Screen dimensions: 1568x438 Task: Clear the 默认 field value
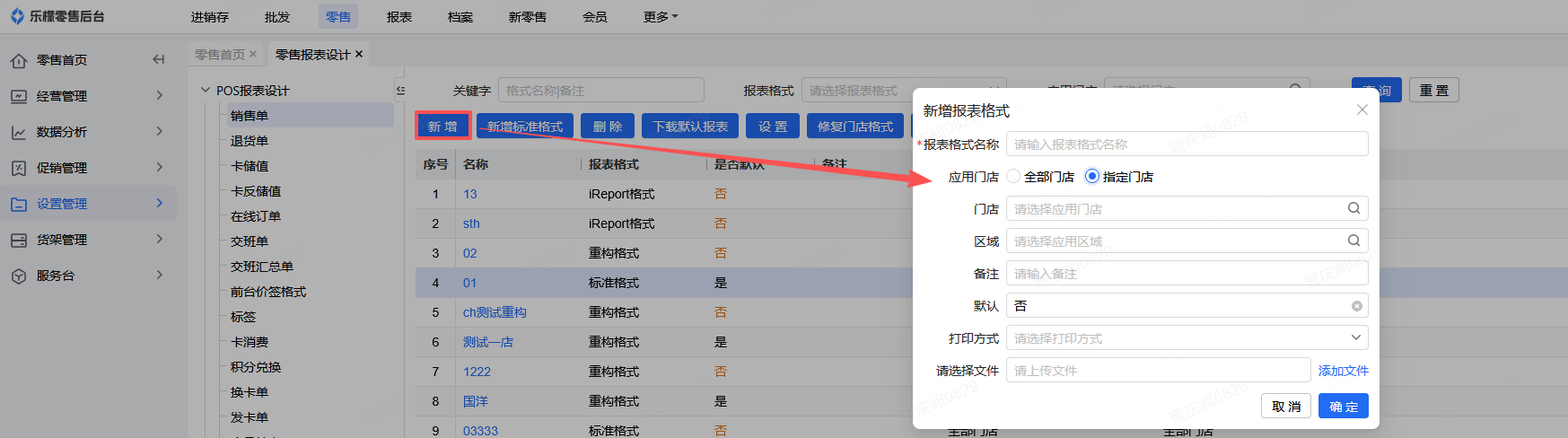click(x=1356, y=306)
